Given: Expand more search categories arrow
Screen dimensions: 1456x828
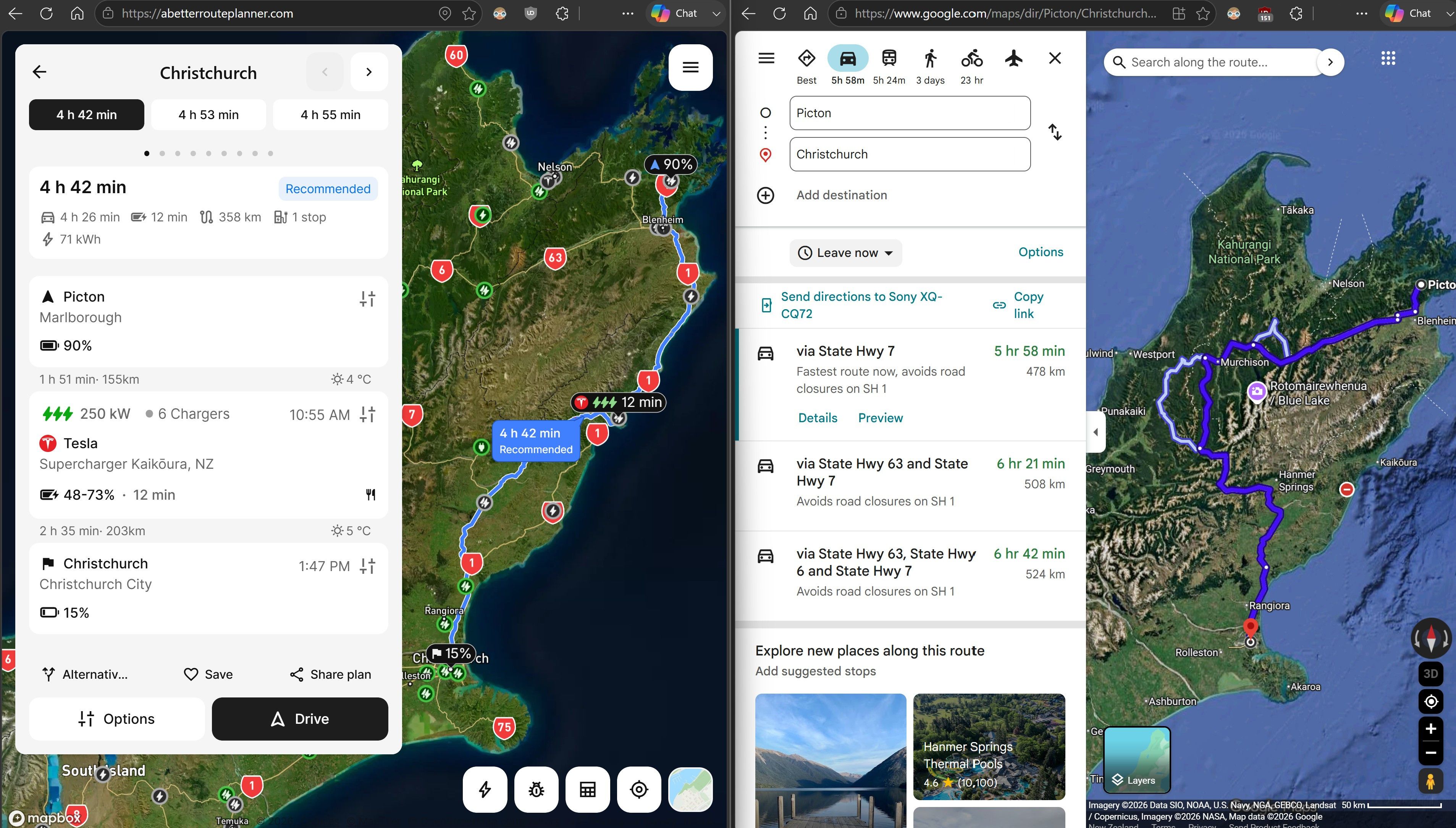Looking at the screenshot, I should [x=1330, y=62].
